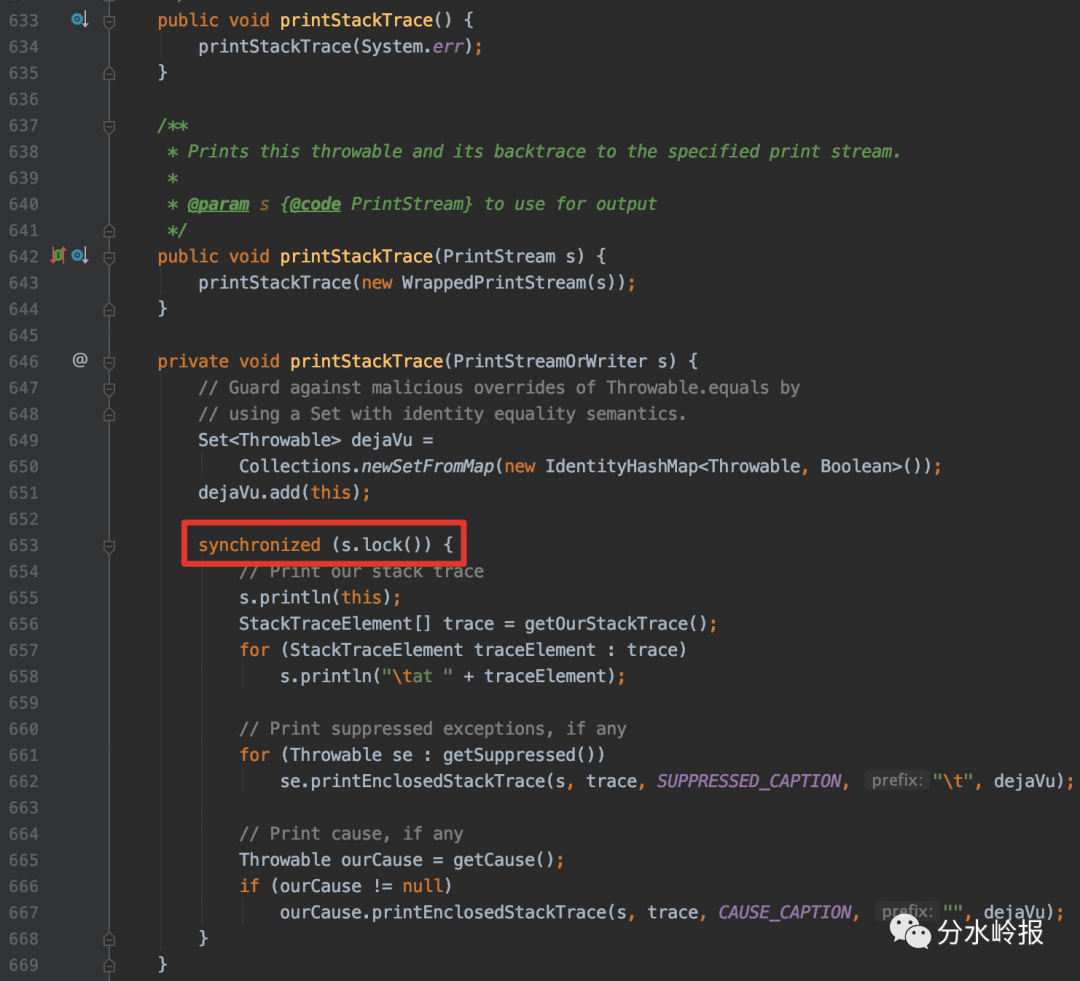The width and height of the screenshot is (1080, 981).
Task: Click line number 663 in the gutter
Action: pos(23,807)
